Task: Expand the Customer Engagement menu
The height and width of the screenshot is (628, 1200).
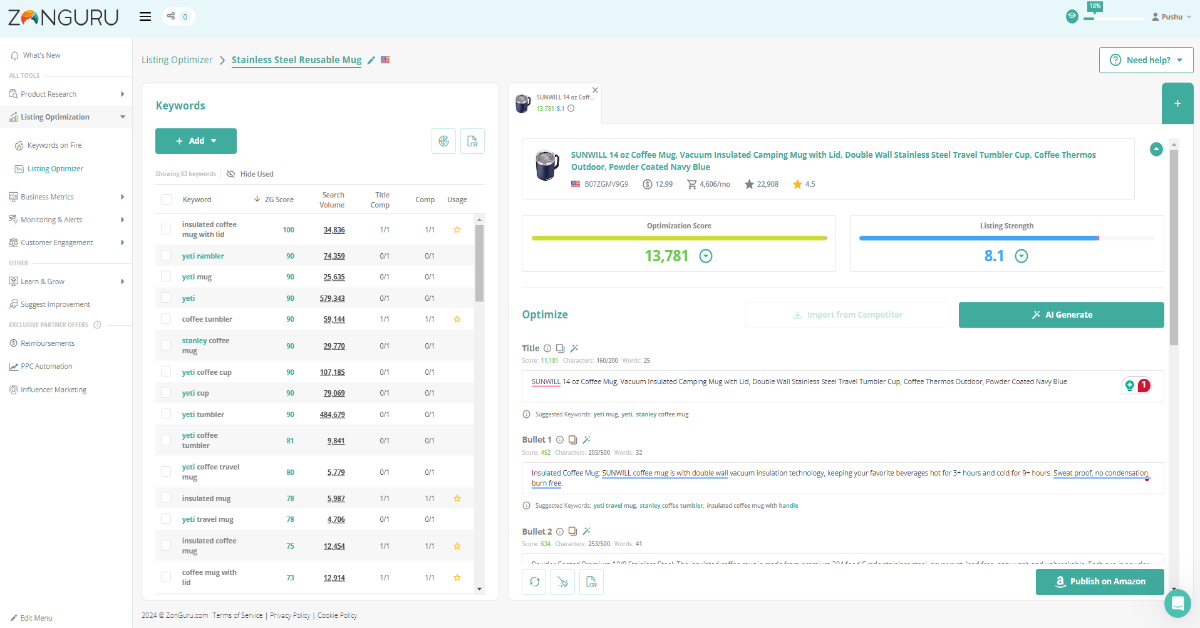Action: 66,242
